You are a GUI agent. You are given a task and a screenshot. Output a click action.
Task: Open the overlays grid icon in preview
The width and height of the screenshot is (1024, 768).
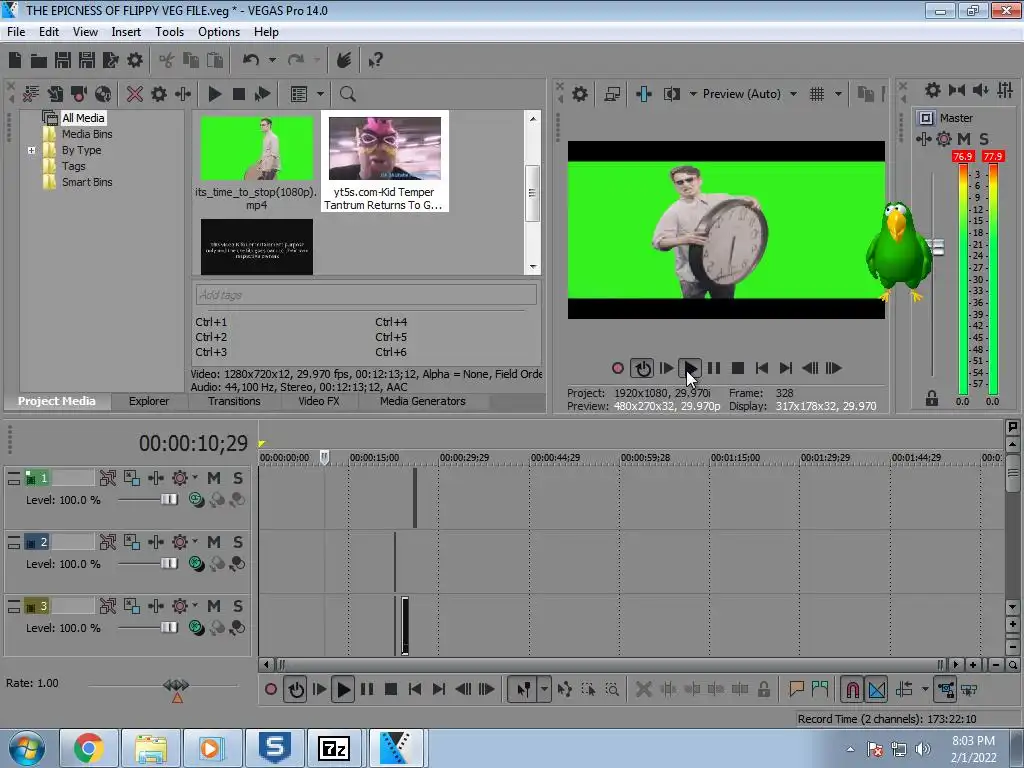click(x=817, y=94)
